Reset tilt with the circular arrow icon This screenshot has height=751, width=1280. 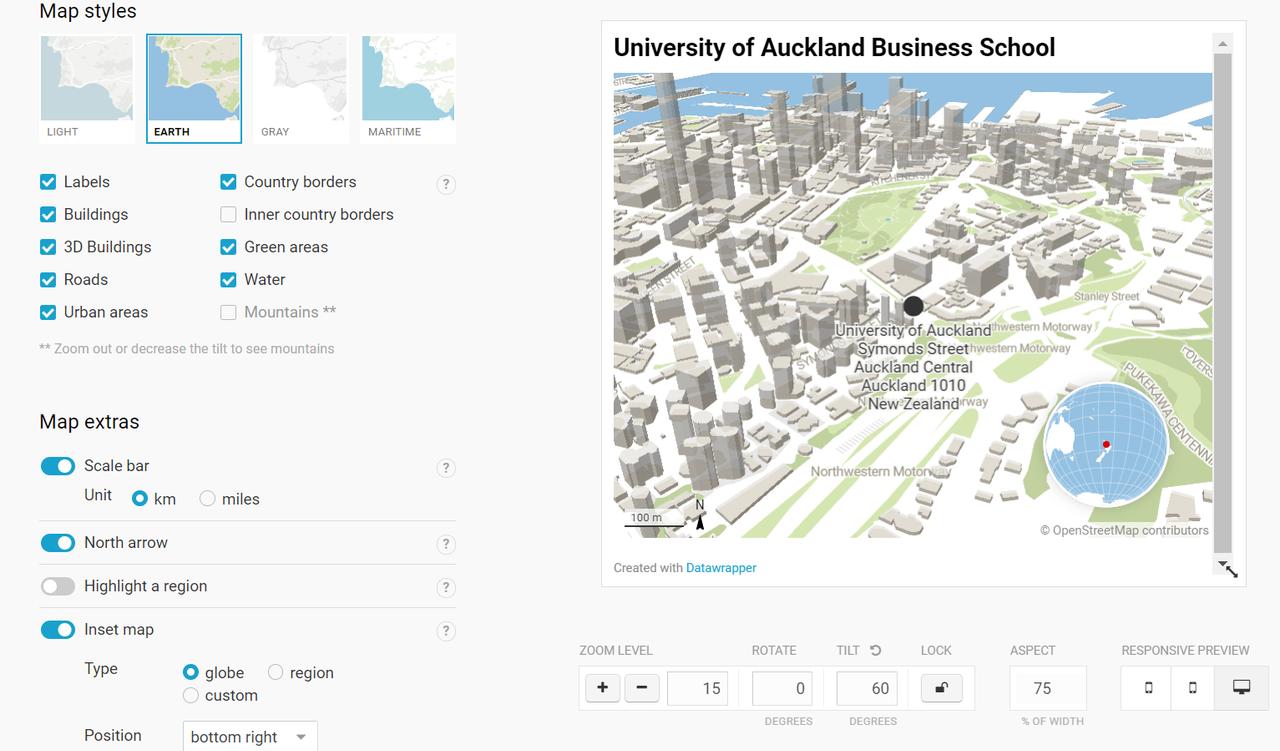pos(875,650)
